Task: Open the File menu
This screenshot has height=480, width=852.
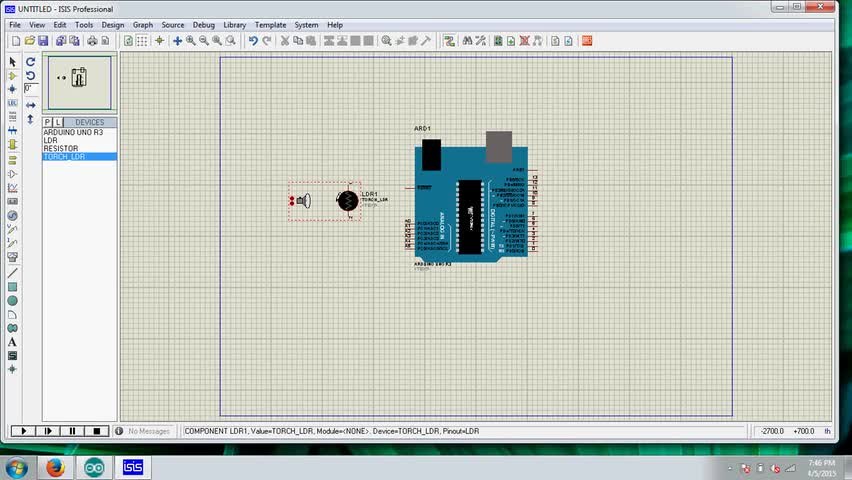Action: [x=15, y=25]
